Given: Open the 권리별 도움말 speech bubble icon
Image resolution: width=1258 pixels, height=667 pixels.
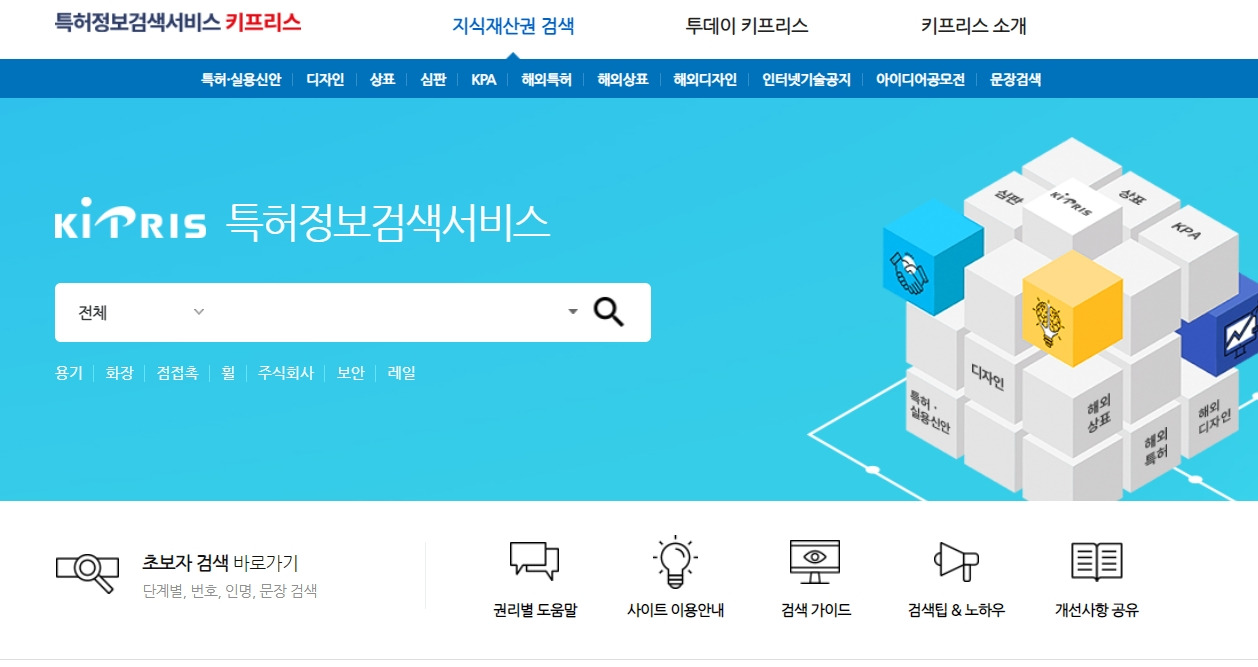Looking at the screenshot, I should (x=534, y=561).
